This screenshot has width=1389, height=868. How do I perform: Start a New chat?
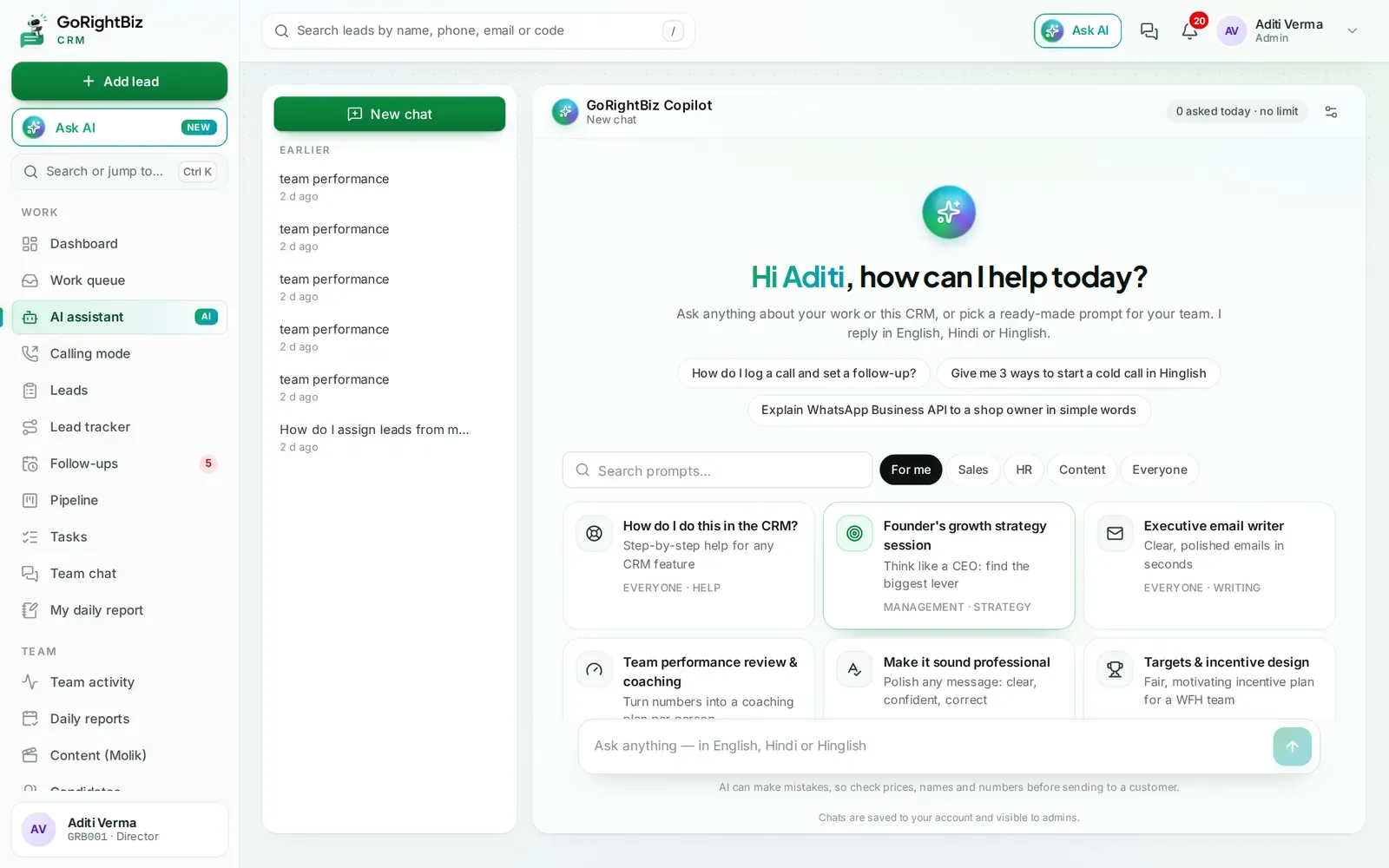pos(390,114)
